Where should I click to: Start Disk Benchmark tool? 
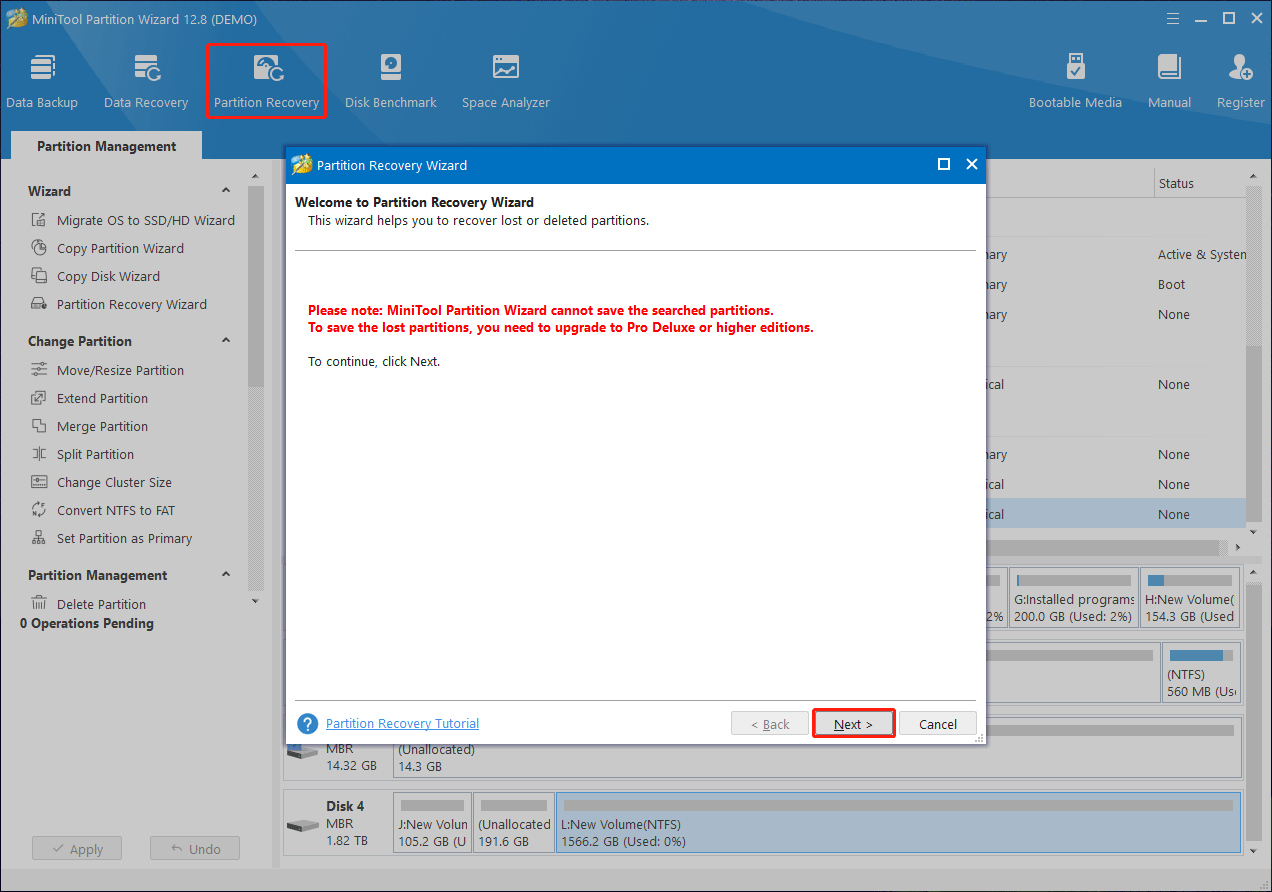390,81
